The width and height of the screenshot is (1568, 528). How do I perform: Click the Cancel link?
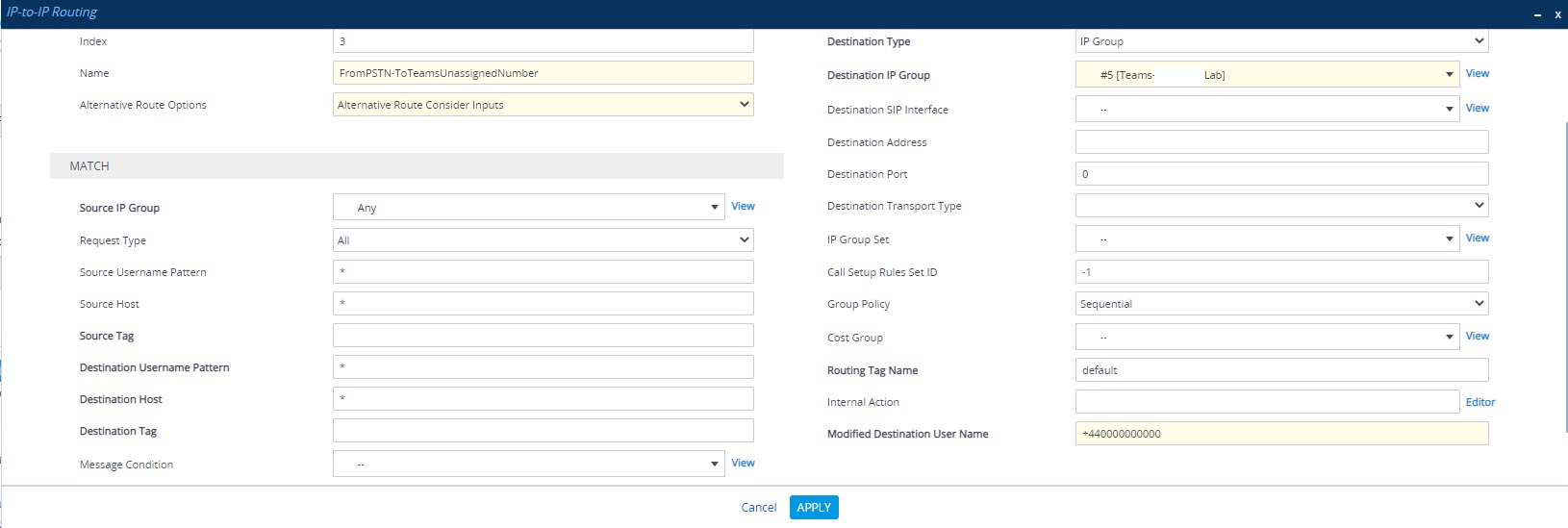pyautogui.click(x=758, y=508)
